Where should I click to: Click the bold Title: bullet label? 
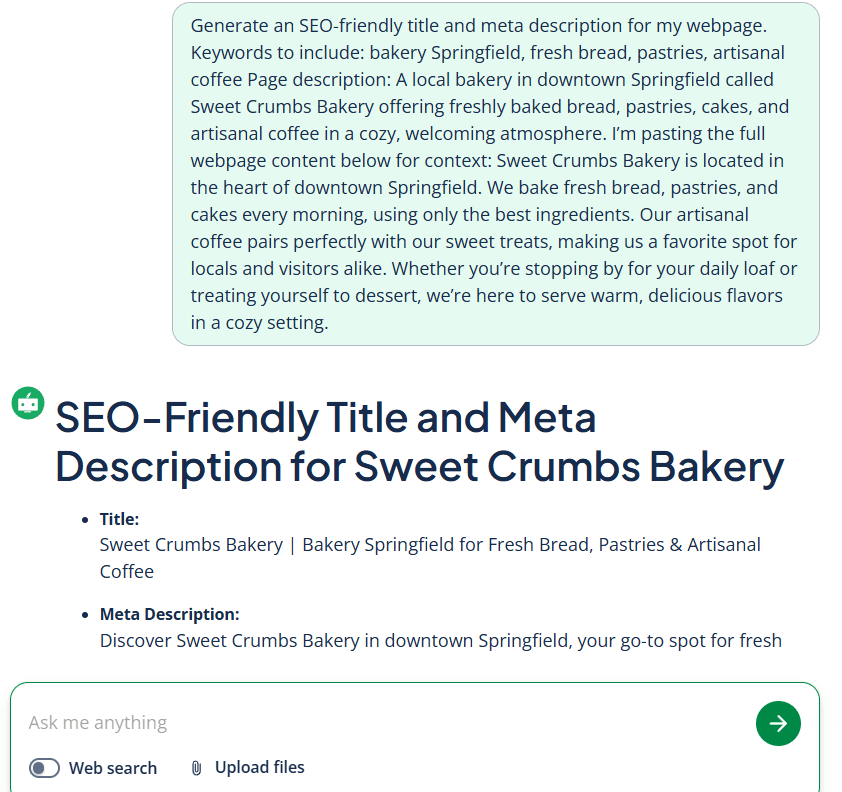click(117, 519)
